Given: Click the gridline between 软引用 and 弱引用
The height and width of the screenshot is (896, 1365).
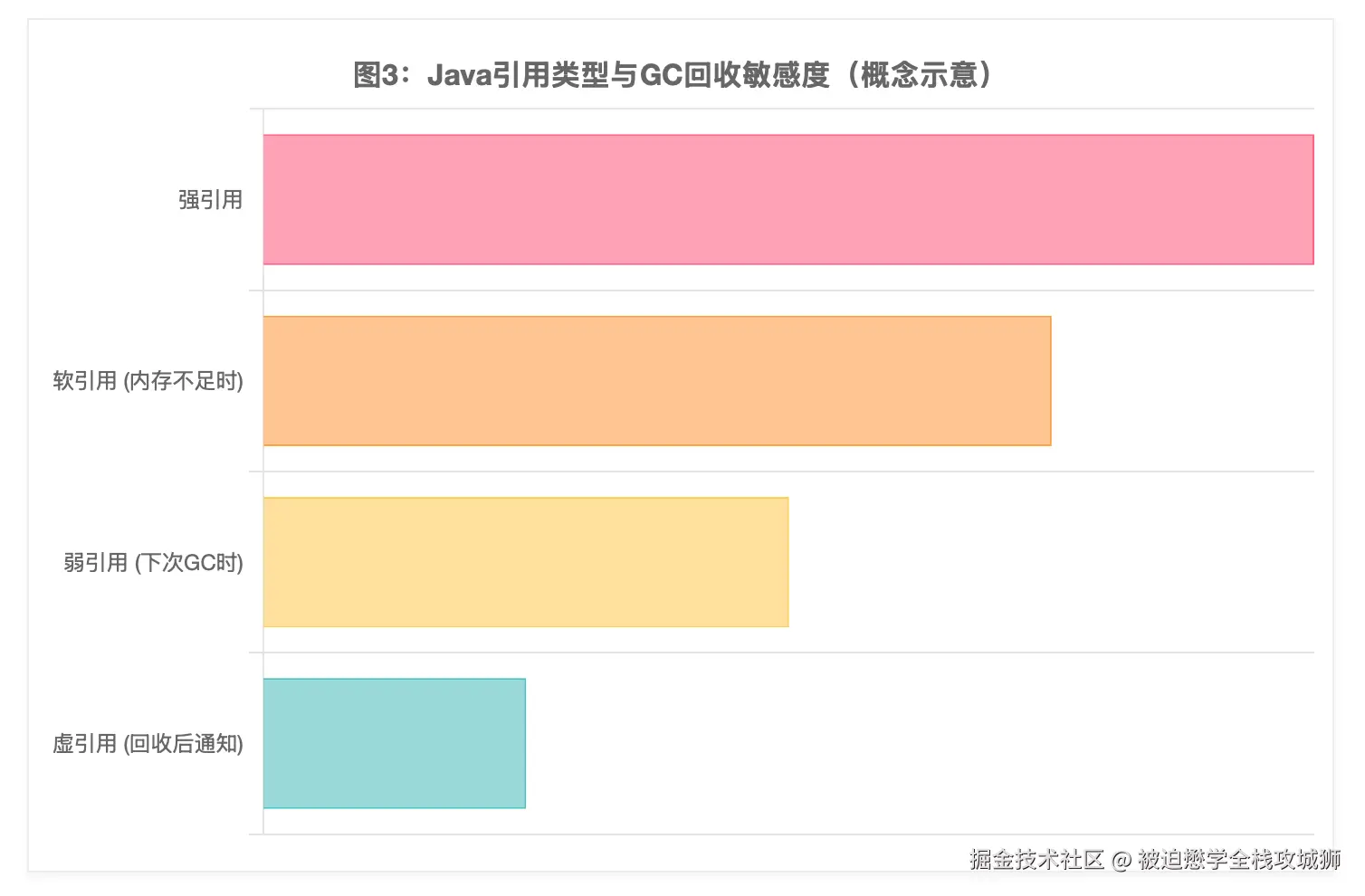Looking at the screenshot, I should coord(787,472).
